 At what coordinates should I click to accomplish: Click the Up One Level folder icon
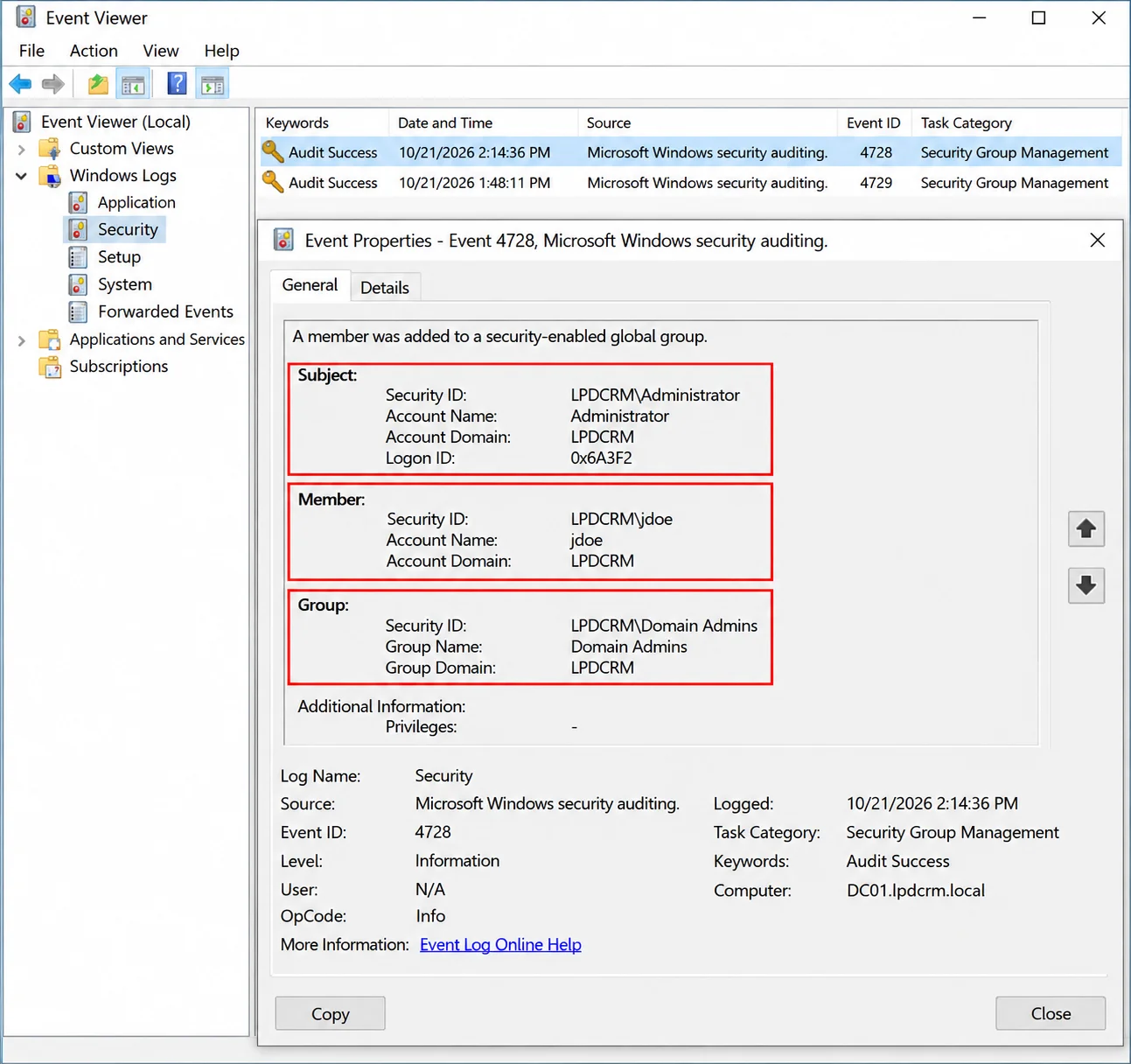pyautogui.click(x=98, y=84)
